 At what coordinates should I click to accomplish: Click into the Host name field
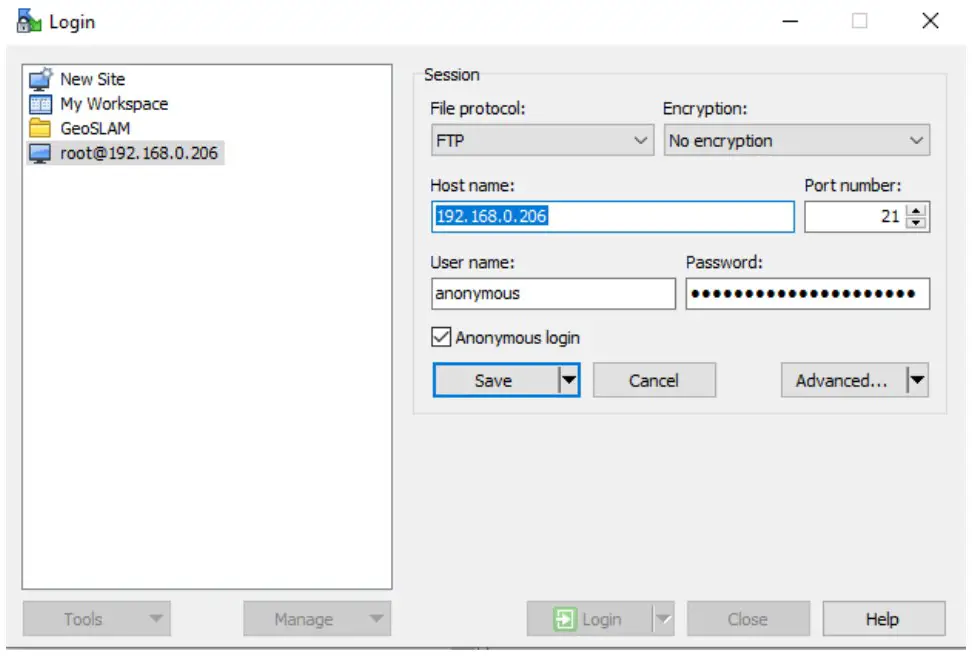pos(612,216)
